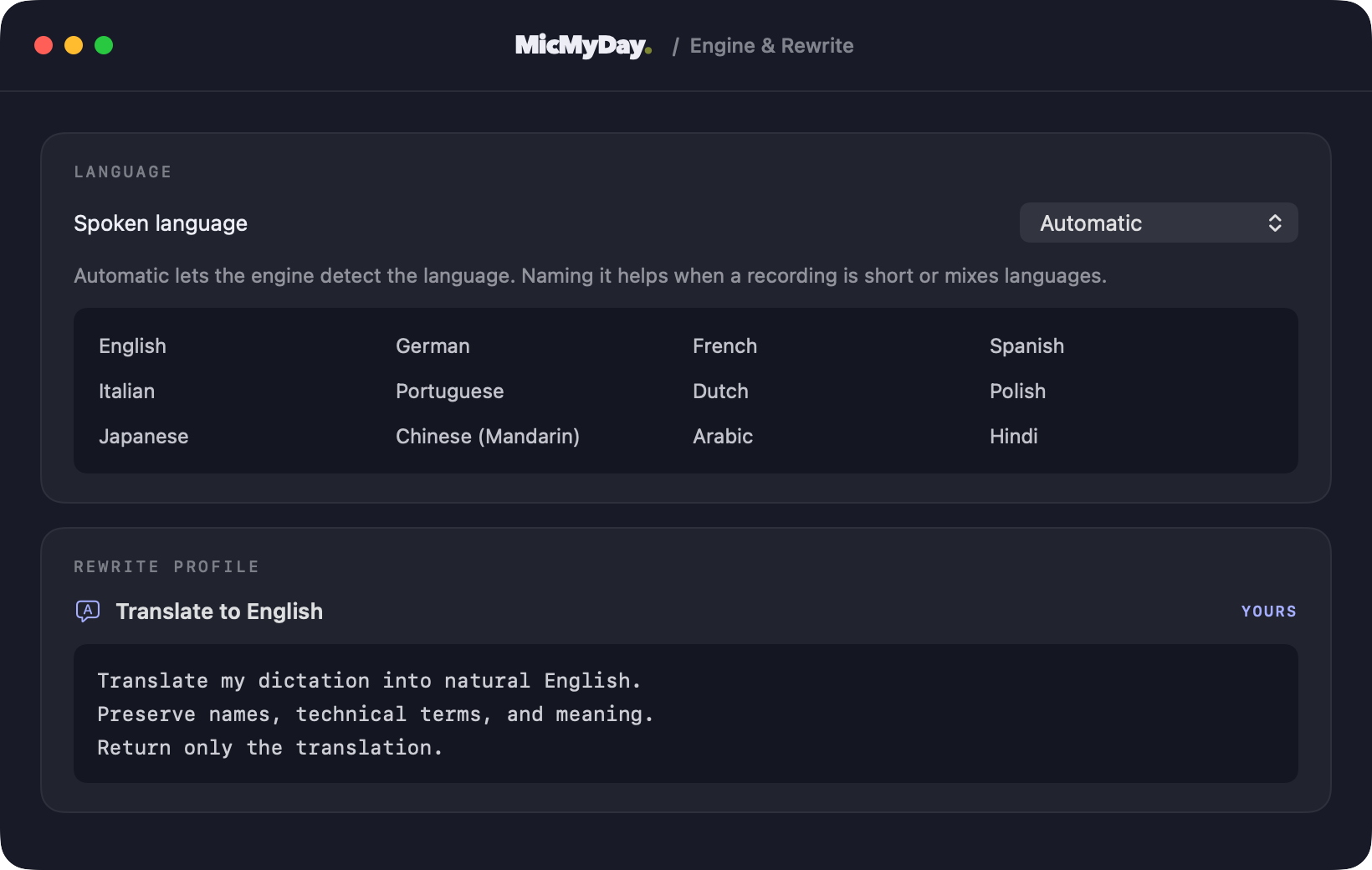Select Dutch from the languages
The image size is (1372, 870).
click(x=720, y=391)
